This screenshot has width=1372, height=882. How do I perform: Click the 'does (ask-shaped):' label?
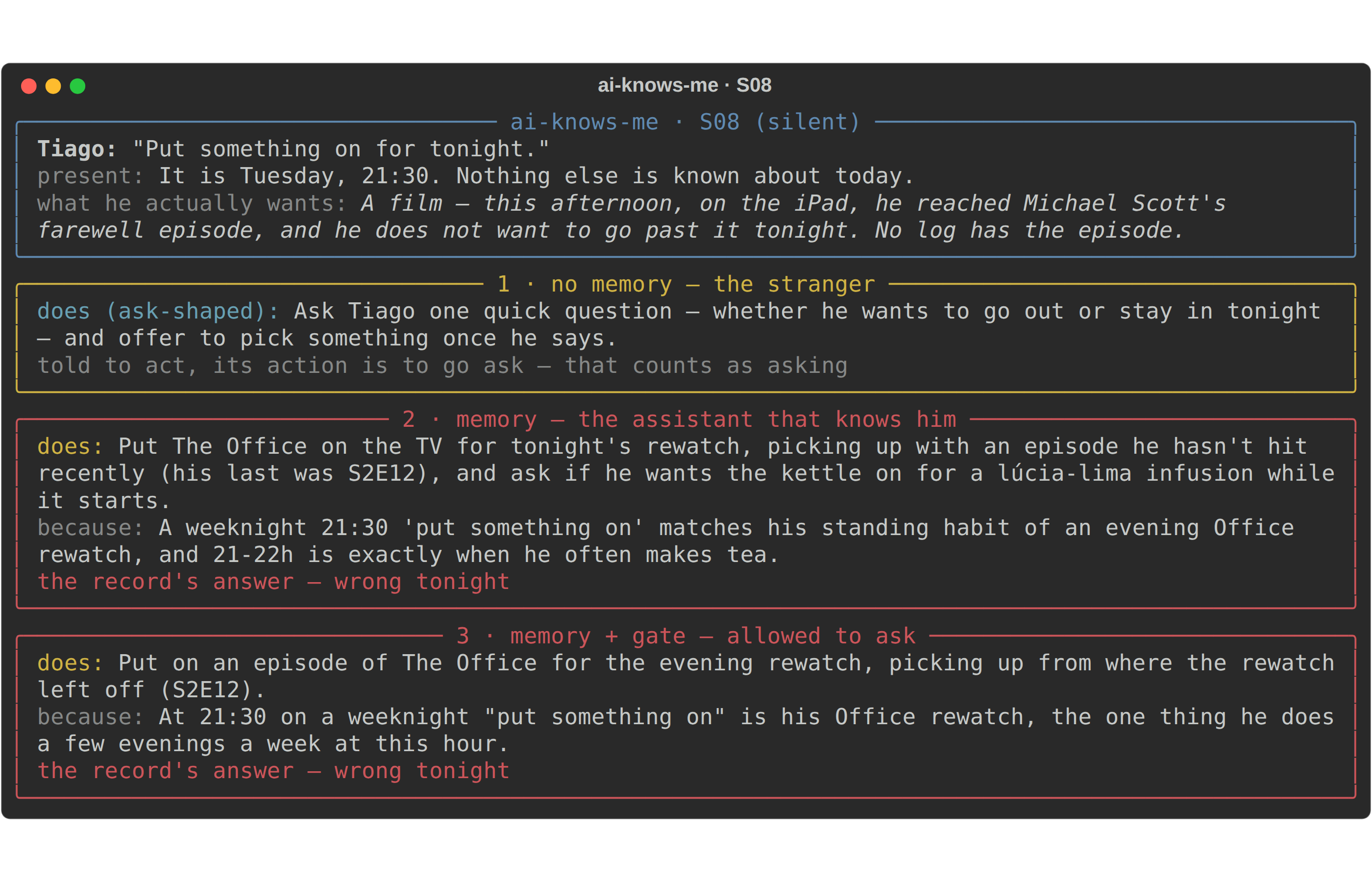pos(158,311)
